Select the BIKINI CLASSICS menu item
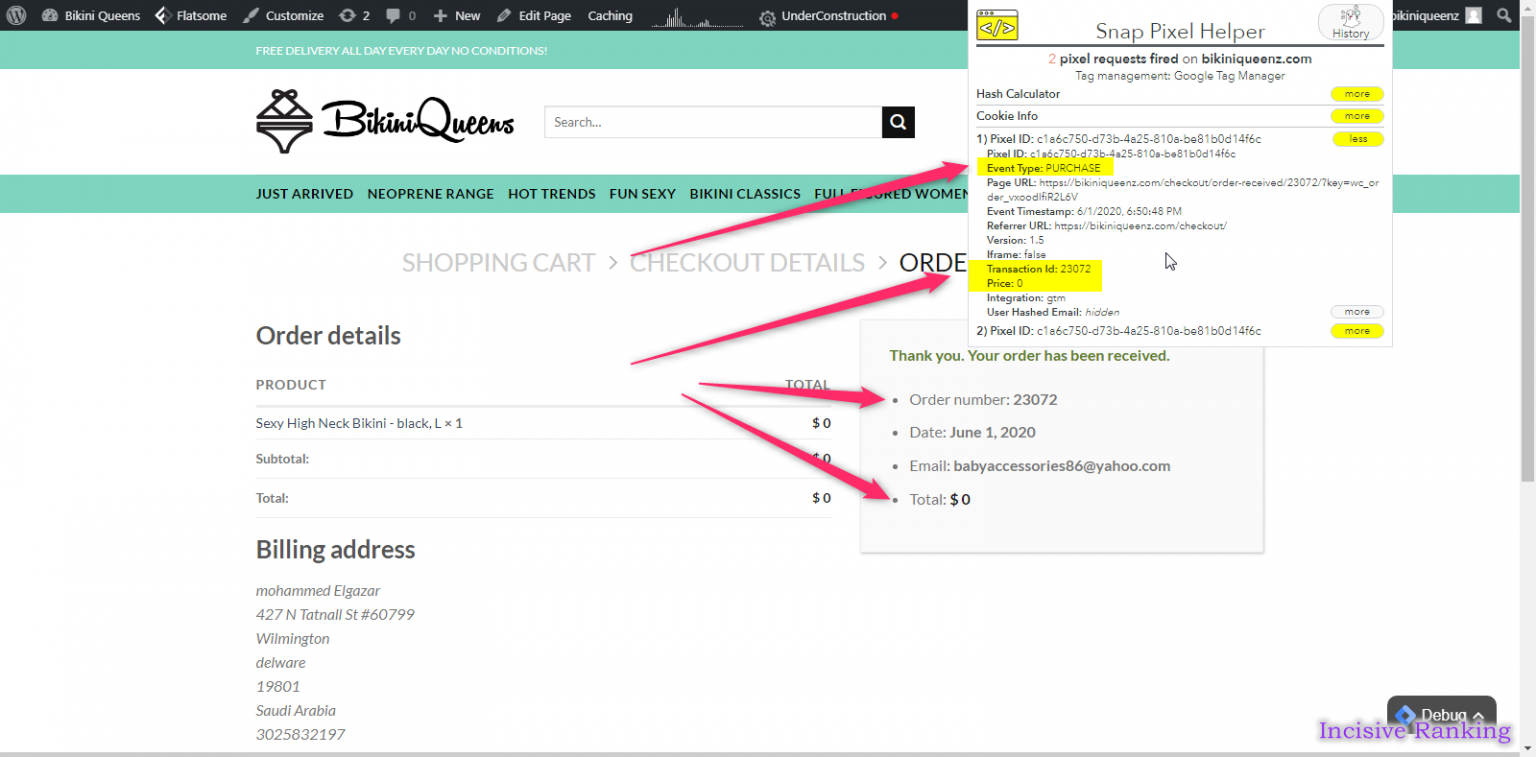This screenshot has width=1536, height=757. click(744, 194)
